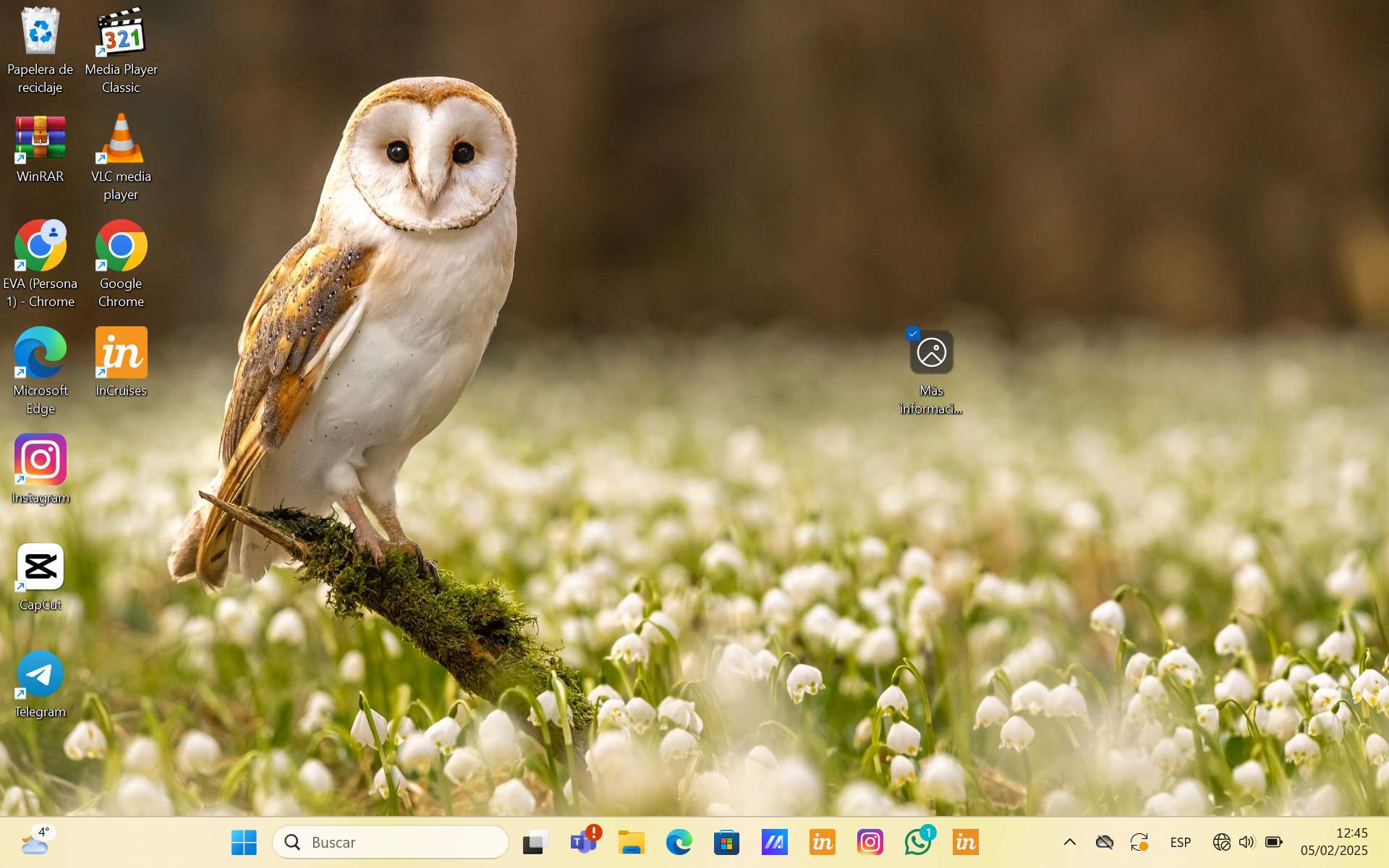Image resolution: width=1389 pixels, height=868 pixels.
Task: Select the Telegram desktop icon
Action: tap(40, 675)
